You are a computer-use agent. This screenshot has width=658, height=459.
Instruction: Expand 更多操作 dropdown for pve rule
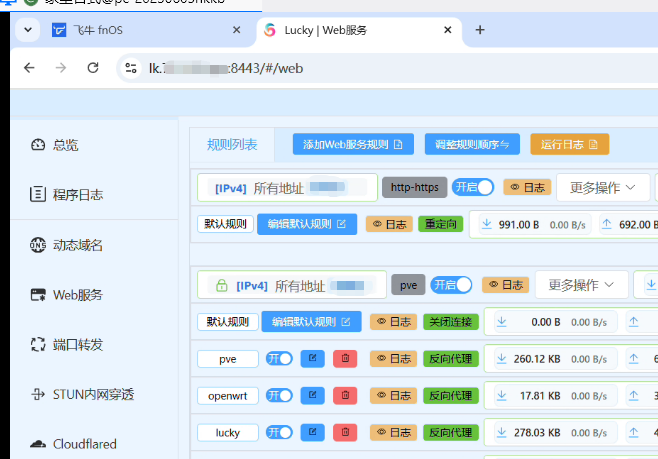click(x=581, y=285)
